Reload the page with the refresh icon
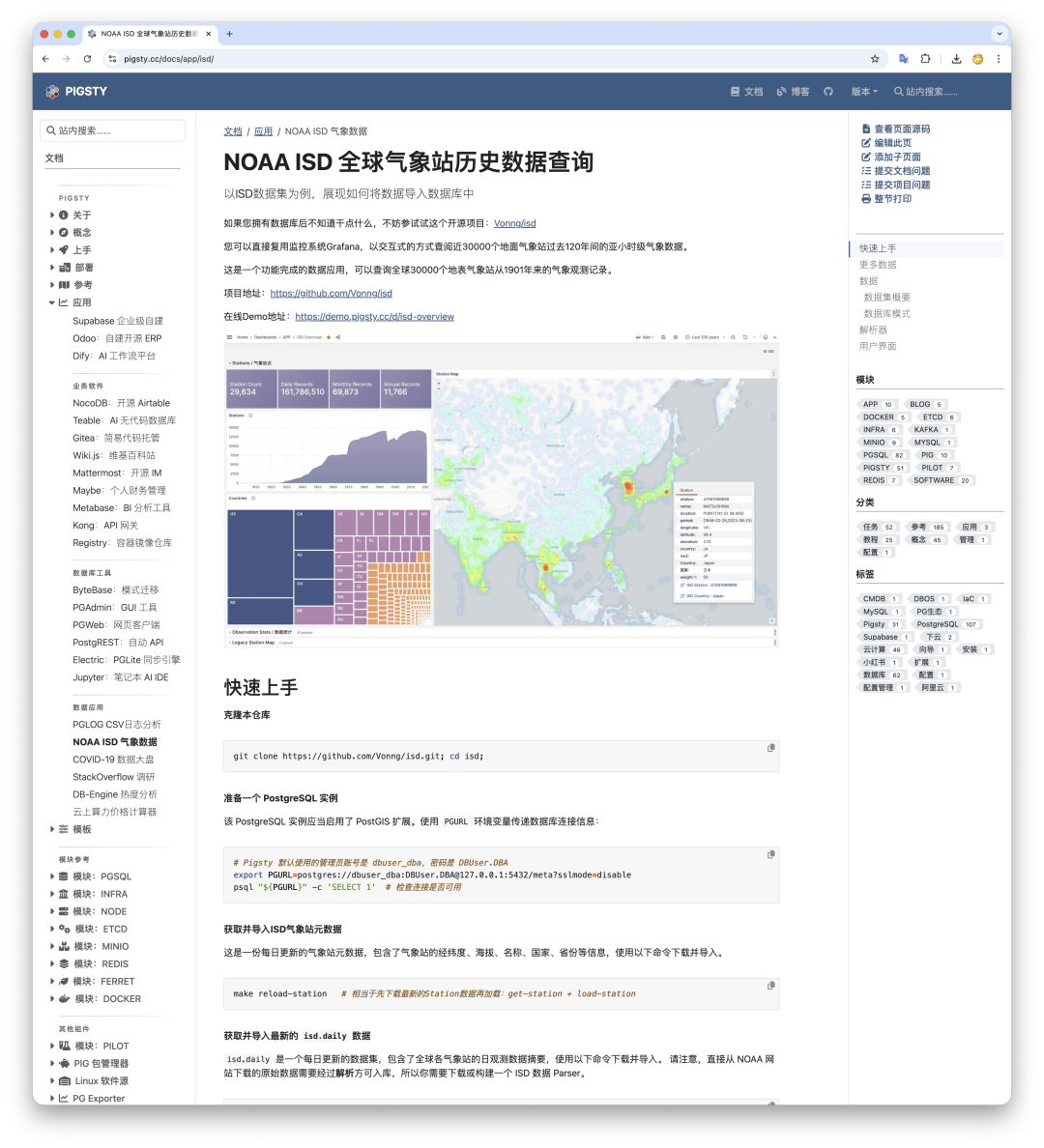This screenshot has height=1148, width=1044. (87, 59)
